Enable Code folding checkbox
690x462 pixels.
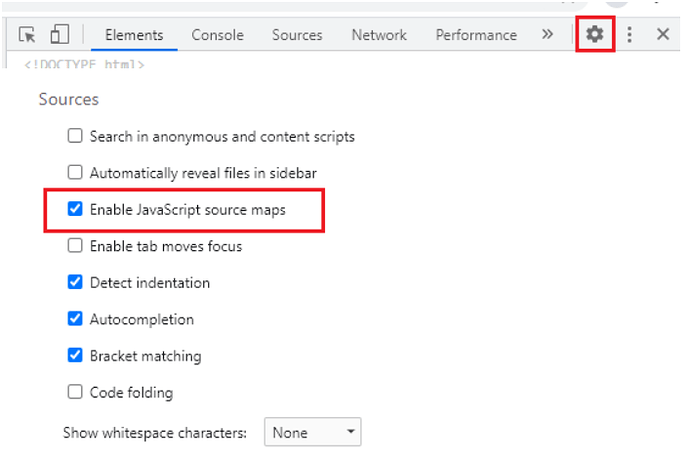click(75, 391)
